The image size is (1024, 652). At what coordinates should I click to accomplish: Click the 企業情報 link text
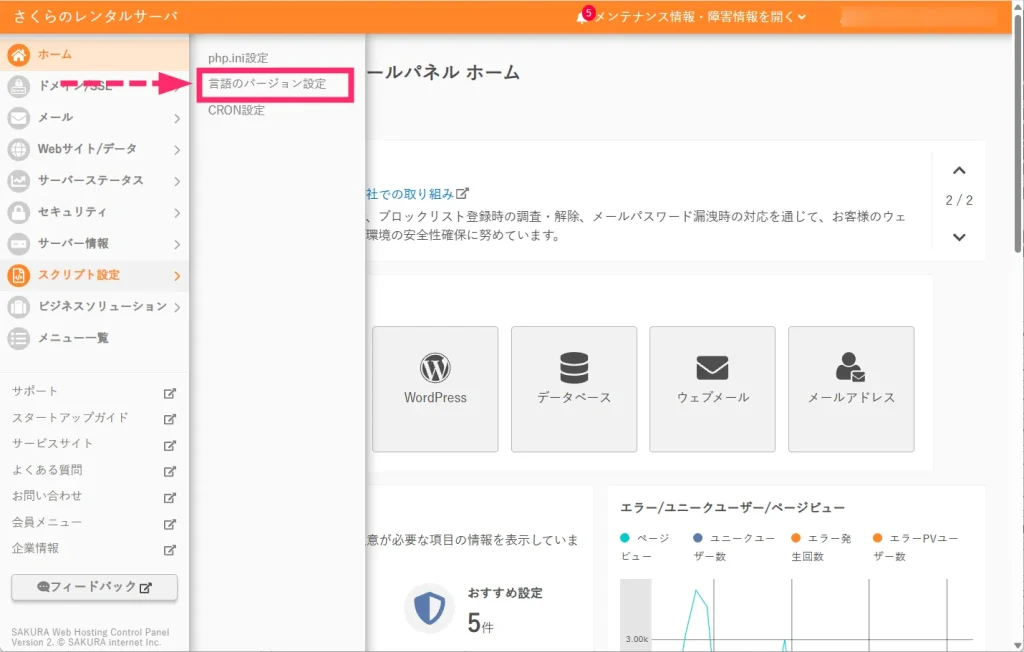click(35, 548)
